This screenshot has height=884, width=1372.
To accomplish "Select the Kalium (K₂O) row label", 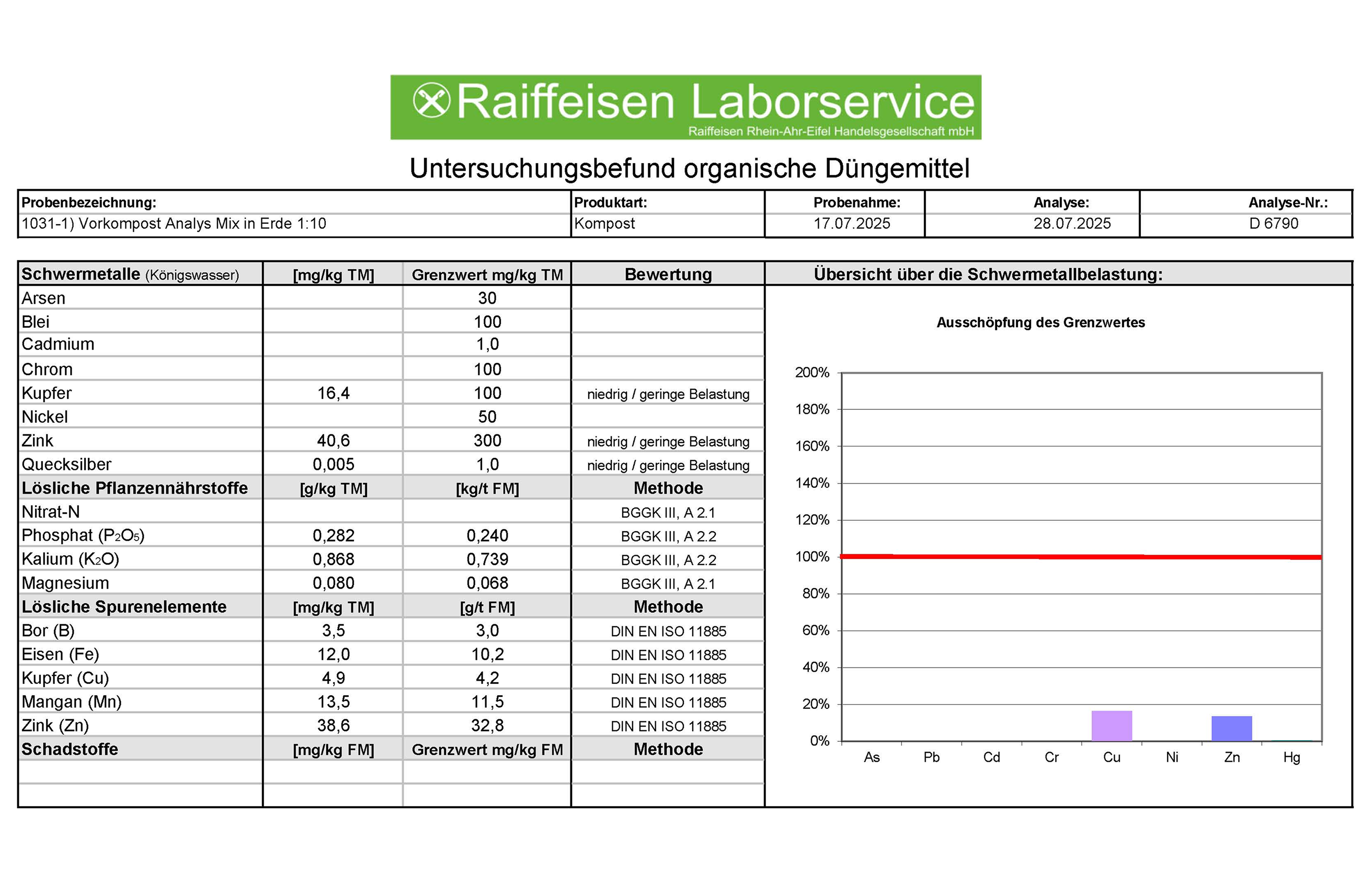I will tap(70, 559).
